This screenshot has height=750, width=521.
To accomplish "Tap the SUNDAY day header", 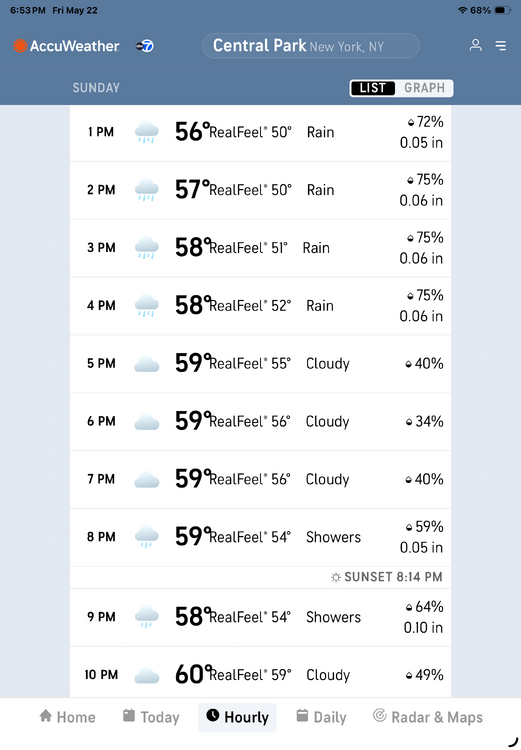I will 96,88.
